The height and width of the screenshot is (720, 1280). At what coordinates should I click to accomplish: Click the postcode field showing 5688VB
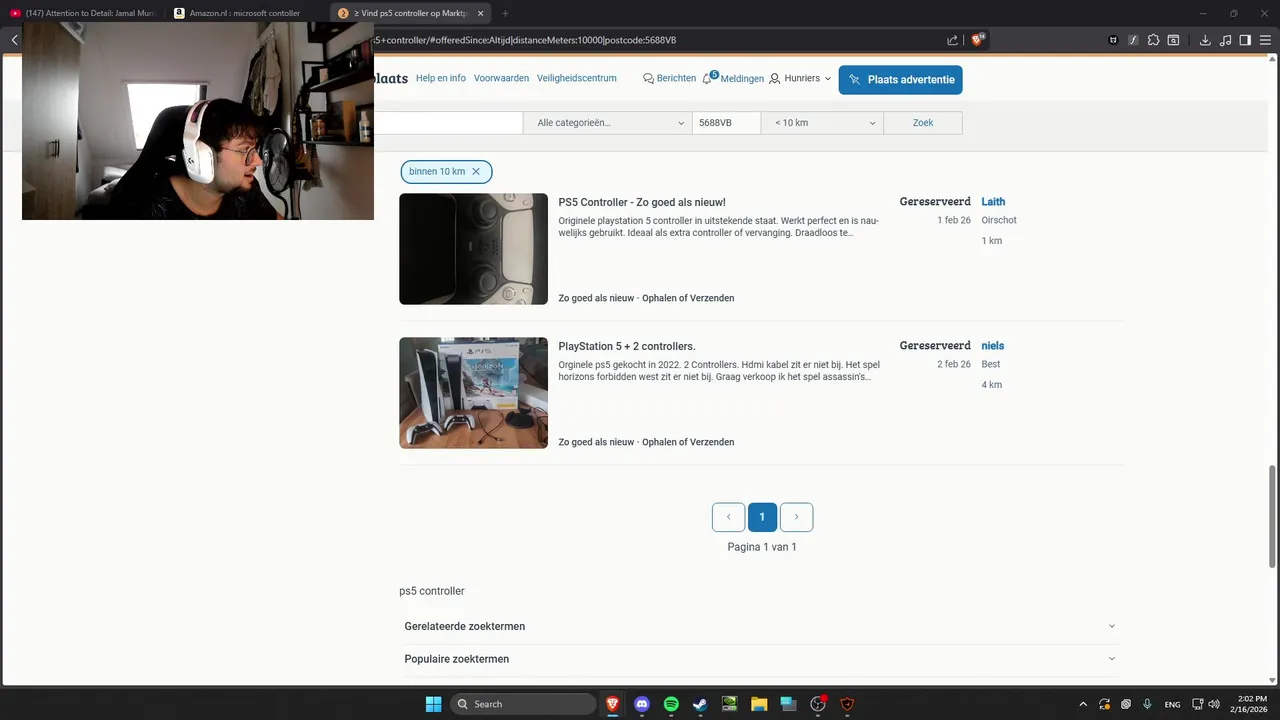[x=727, y=123]
